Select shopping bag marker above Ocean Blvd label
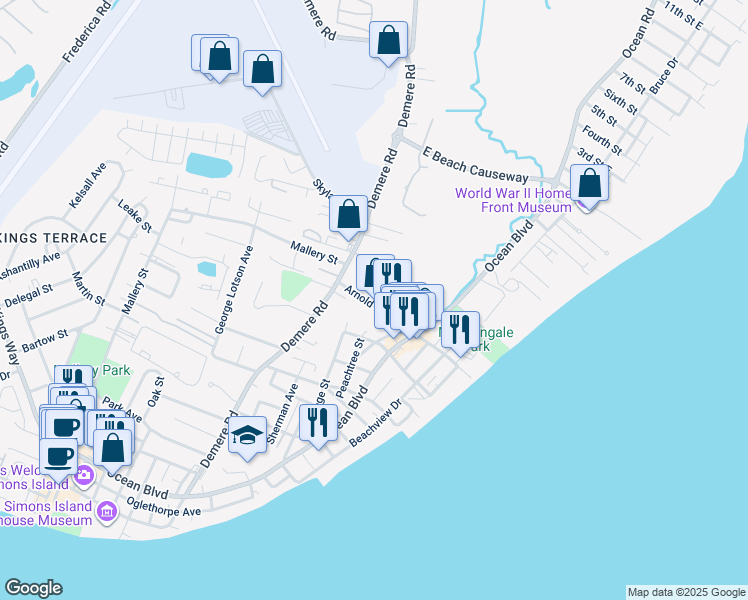 pyautogui.click(x=113, y=448)
